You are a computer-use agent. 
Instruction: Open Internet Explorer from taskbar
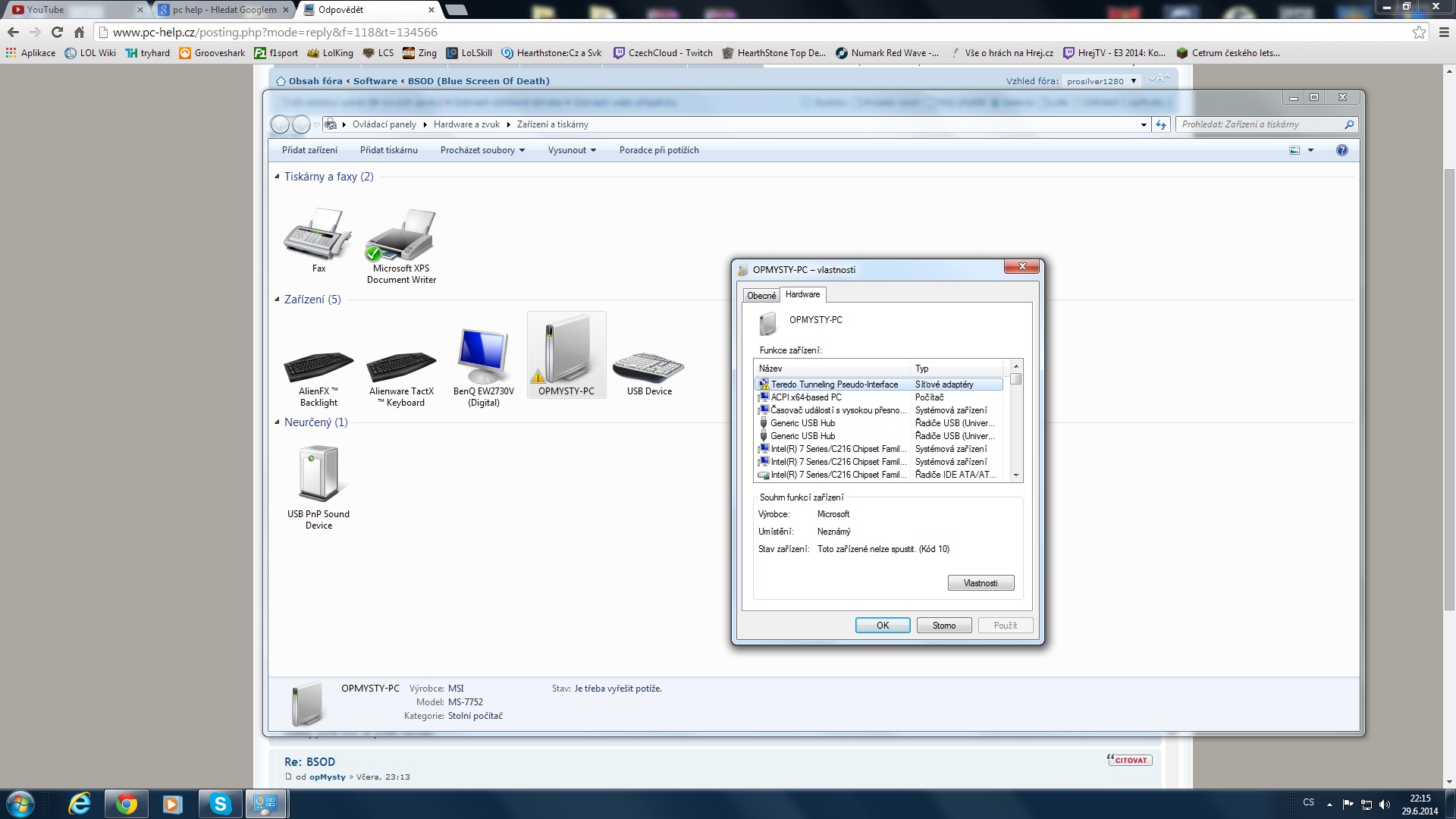[x=80, y=804]
